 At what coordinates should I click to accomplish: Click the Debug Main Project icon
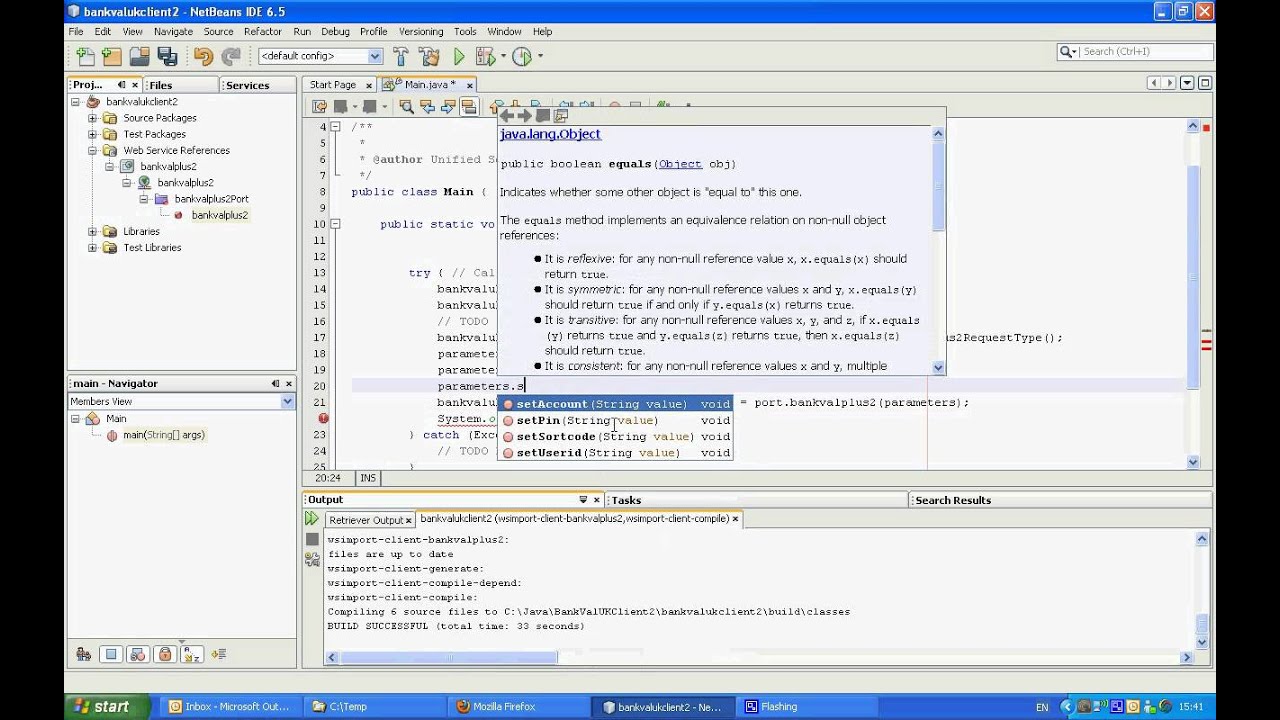(485, 57)
